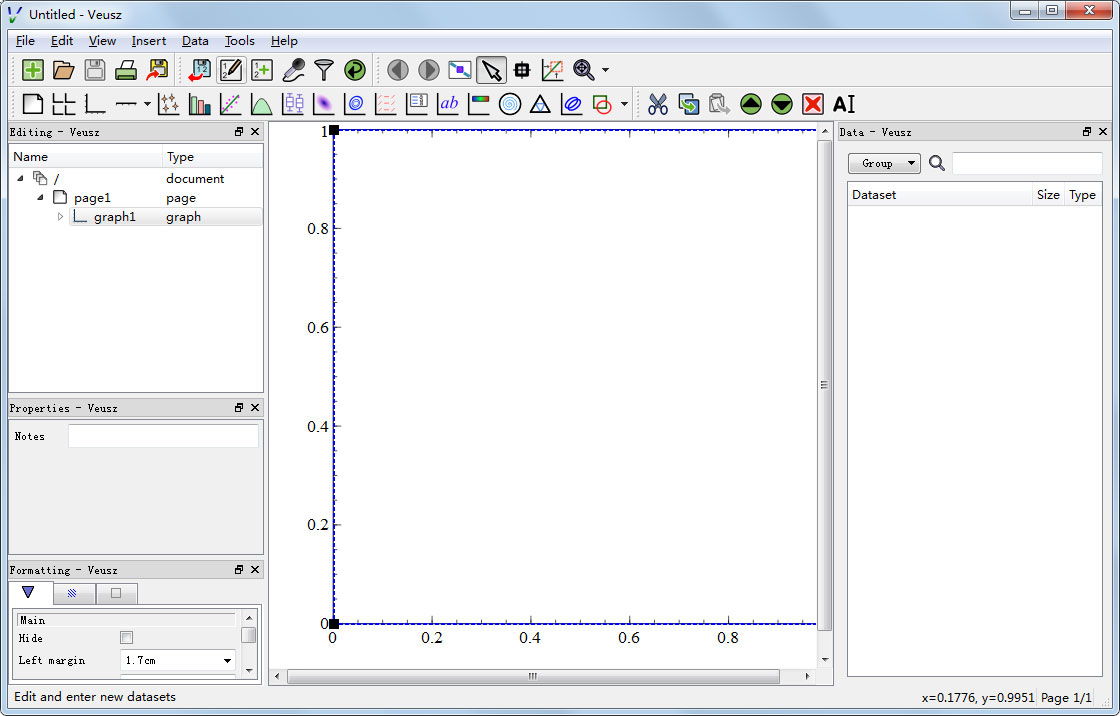Click the print document icon
The height and width of the screenshot is (716, 1120).
pyautogui.click(x=126, y=70)
